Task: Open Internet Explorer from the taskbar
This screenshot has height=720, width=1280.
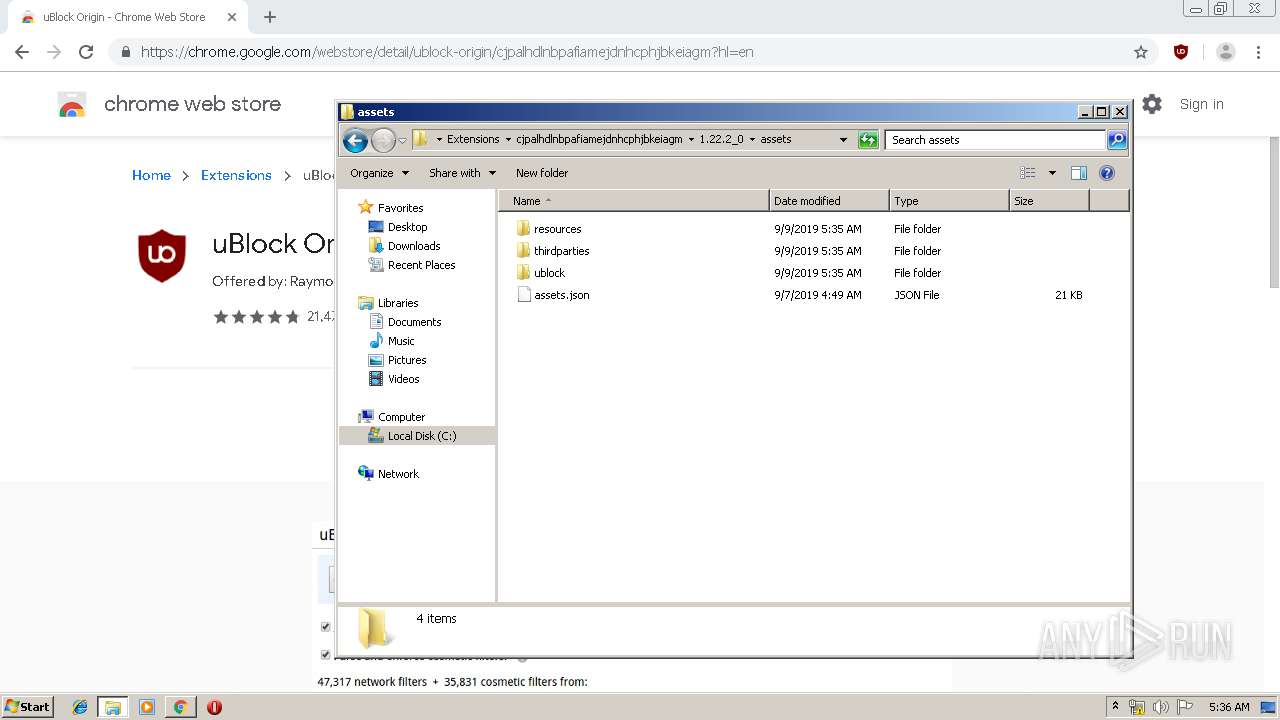Action: (x=80, y=707)
